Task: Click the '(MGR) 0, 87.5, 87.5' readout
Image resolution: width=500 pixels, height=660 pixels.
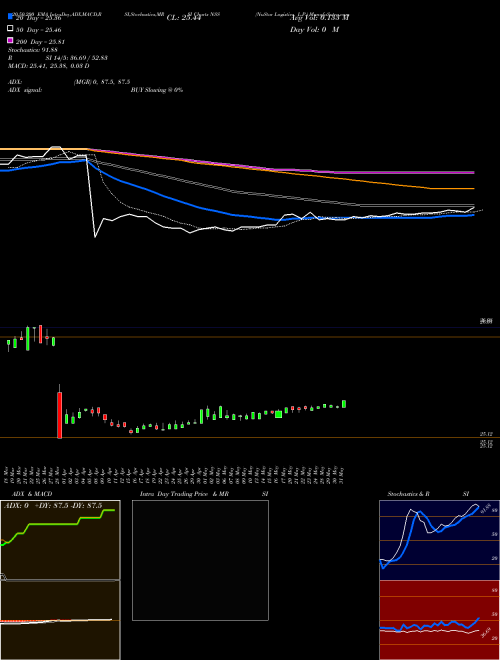Action: 102,82
